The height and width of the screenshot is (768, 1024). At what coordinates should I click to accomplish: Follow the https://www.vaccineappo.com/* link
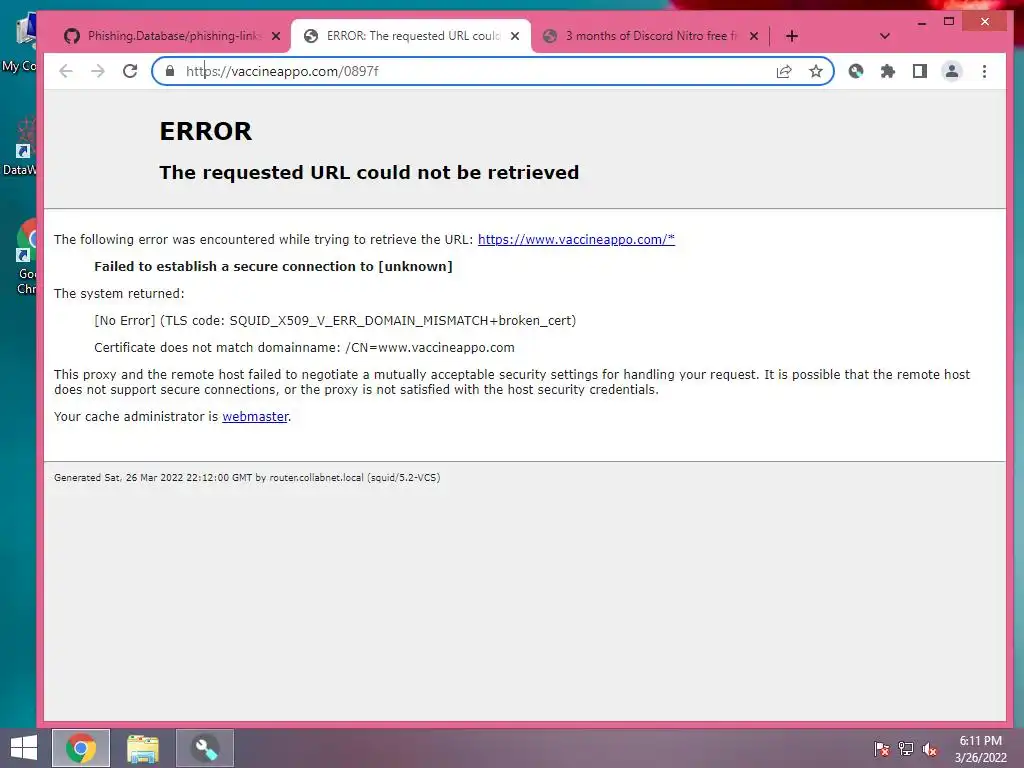[576, 240]
